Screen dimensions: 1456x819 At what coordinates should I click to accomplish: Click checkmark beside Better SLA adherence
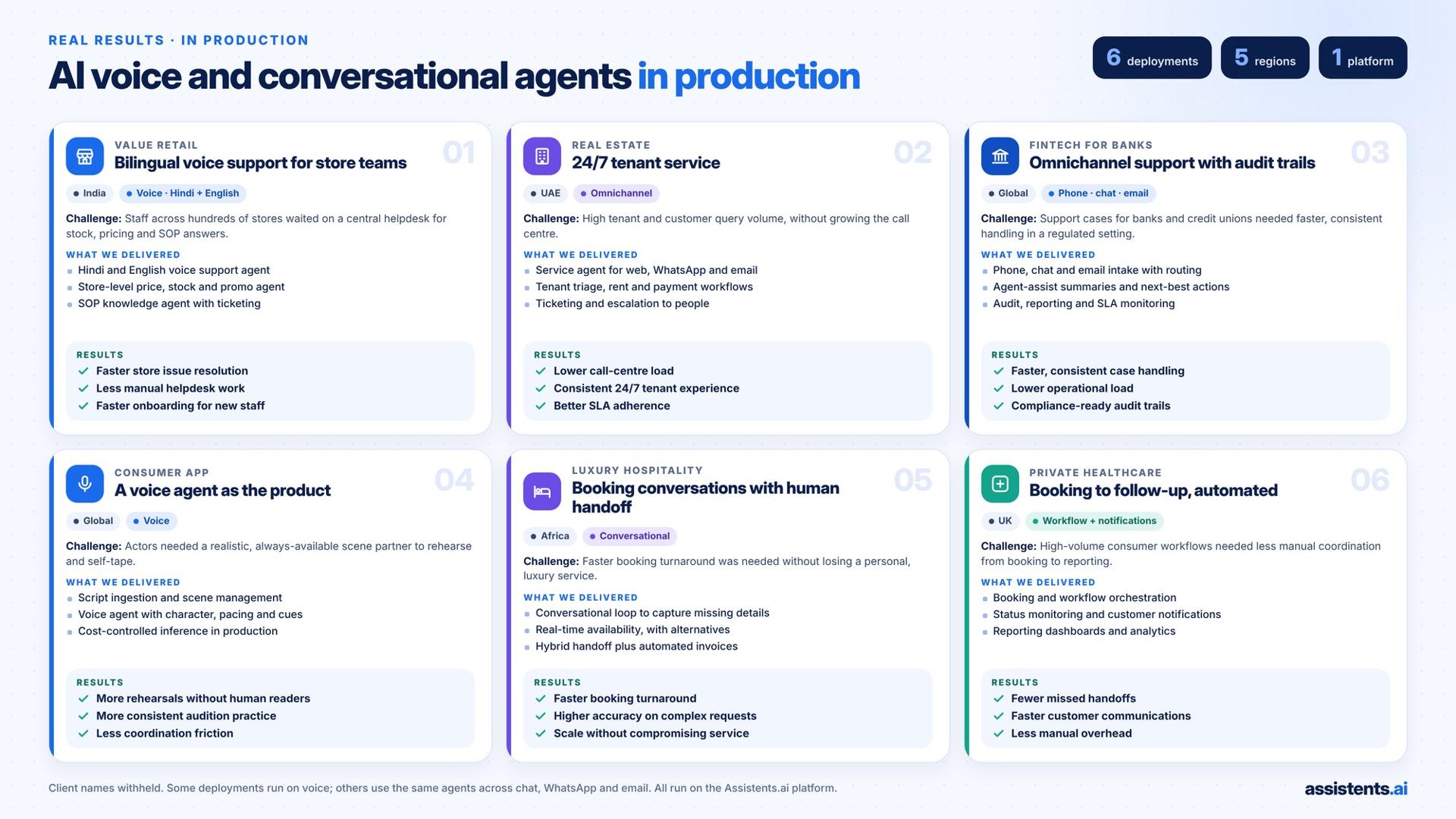(541, 406)
